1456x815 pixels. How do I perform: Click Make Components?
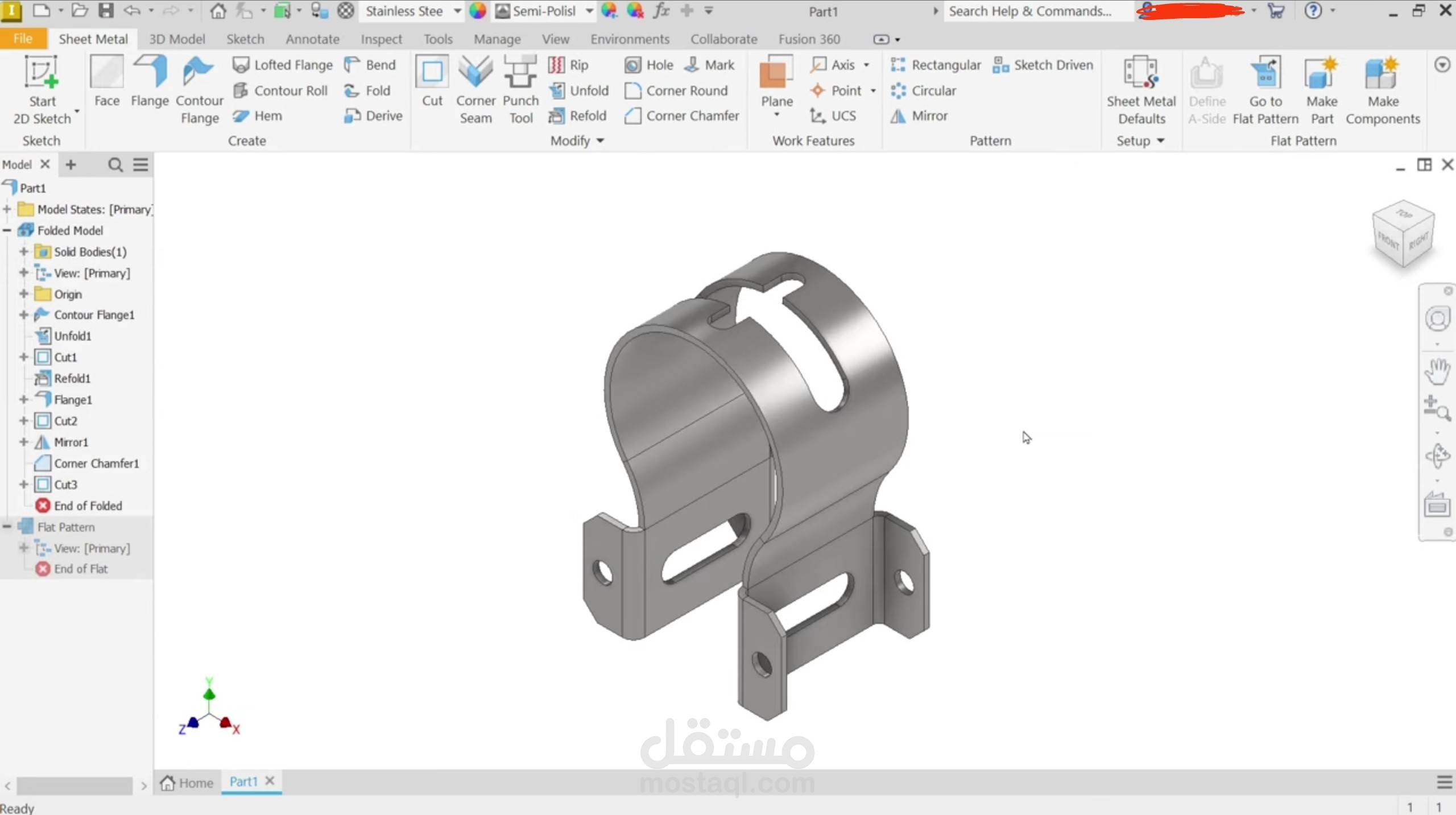(1383, 90)
